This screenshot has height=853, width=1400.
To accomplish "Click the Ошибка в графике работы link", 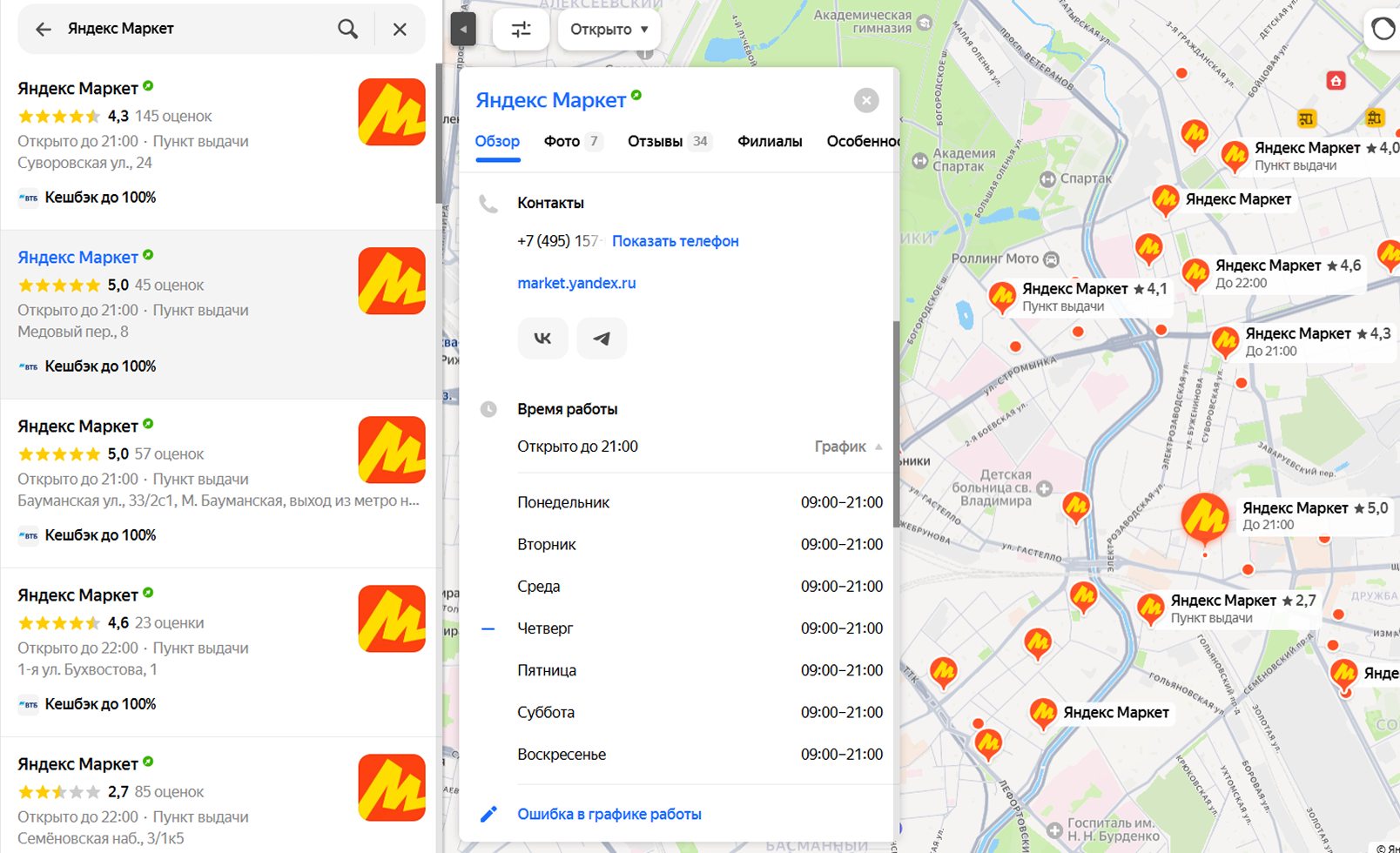I will click(x=609, y=814).
